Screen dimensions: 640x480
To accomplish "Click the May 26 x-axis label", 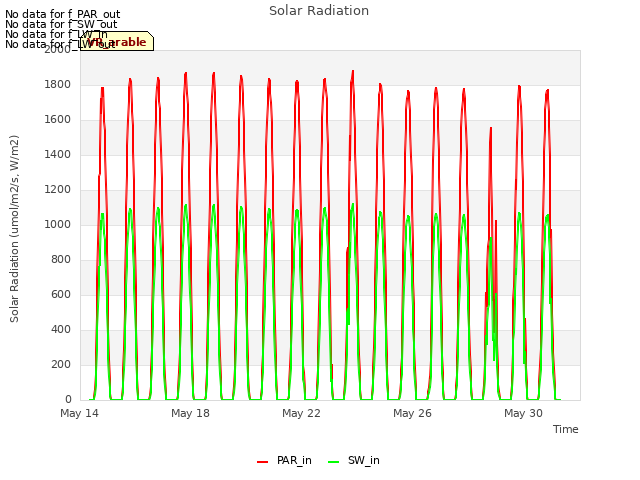I will click(412, 413).
